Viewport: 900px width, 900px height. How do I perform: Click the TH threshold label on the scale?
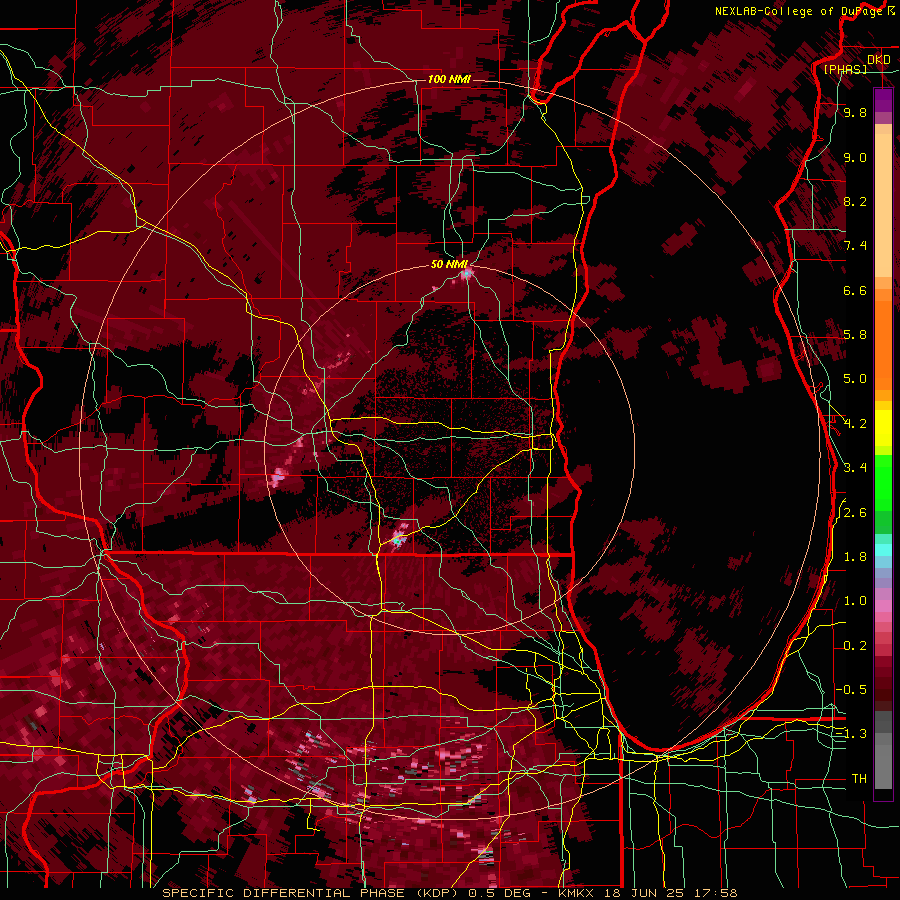(x=859, y=779)
